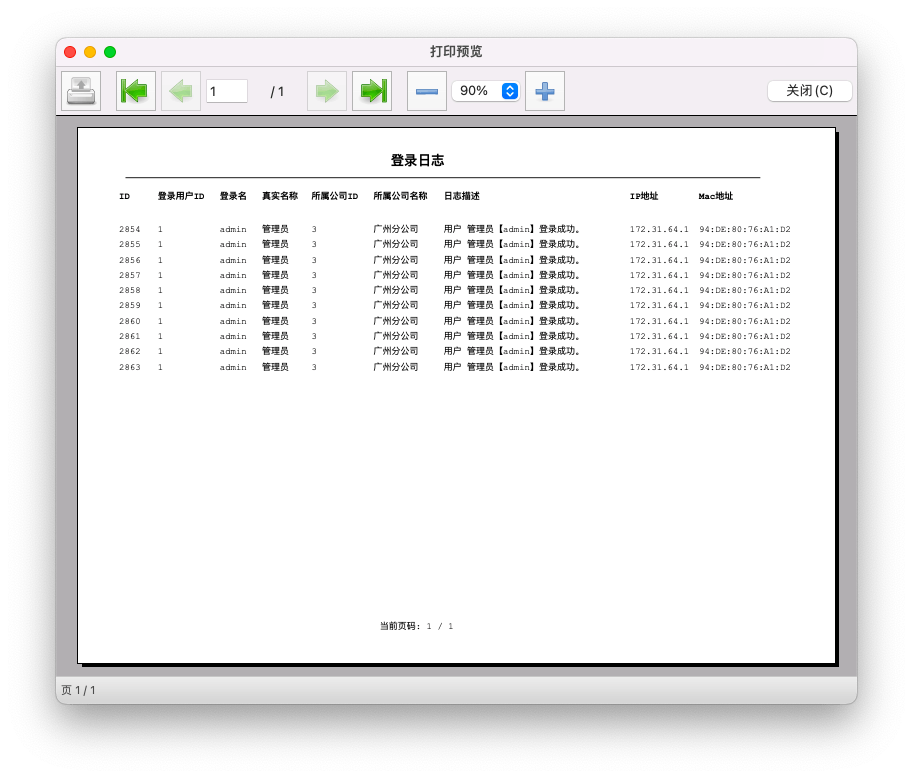Close preview with 关闭(C) button

pos(809,91)
